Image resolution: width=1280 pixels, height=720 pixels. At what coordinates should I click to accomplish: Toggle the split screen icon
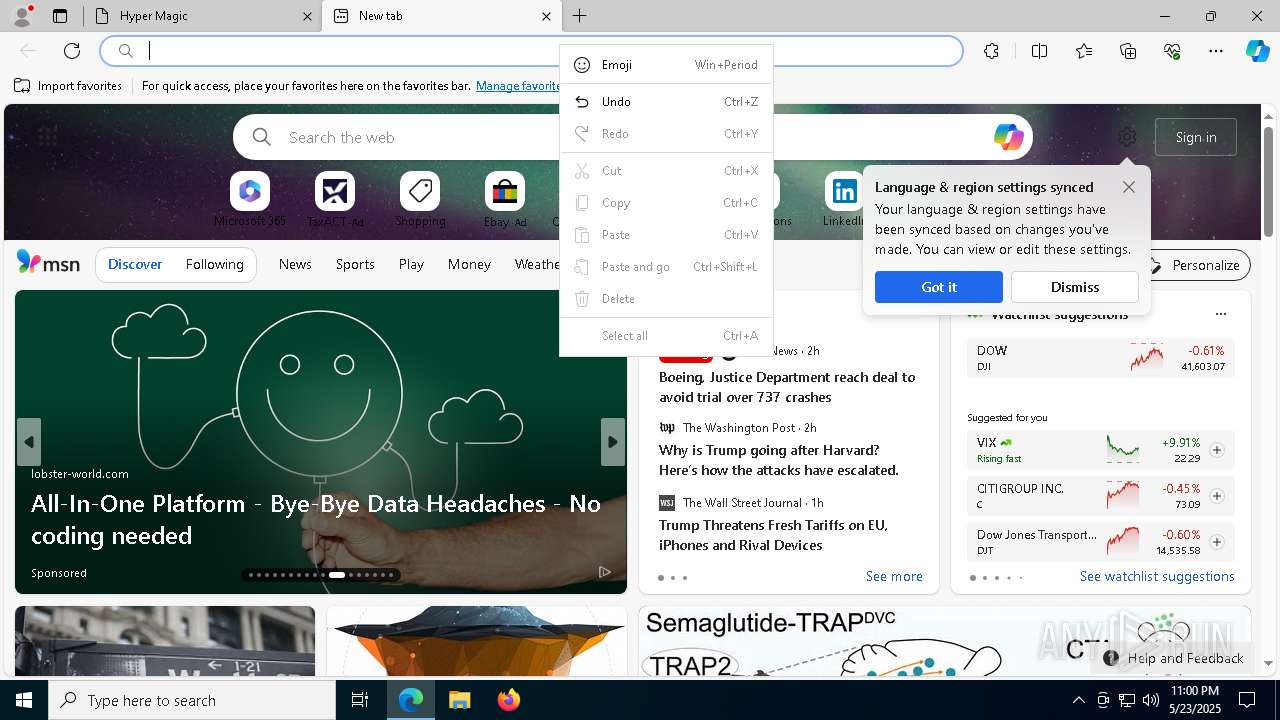point(1039,51)
